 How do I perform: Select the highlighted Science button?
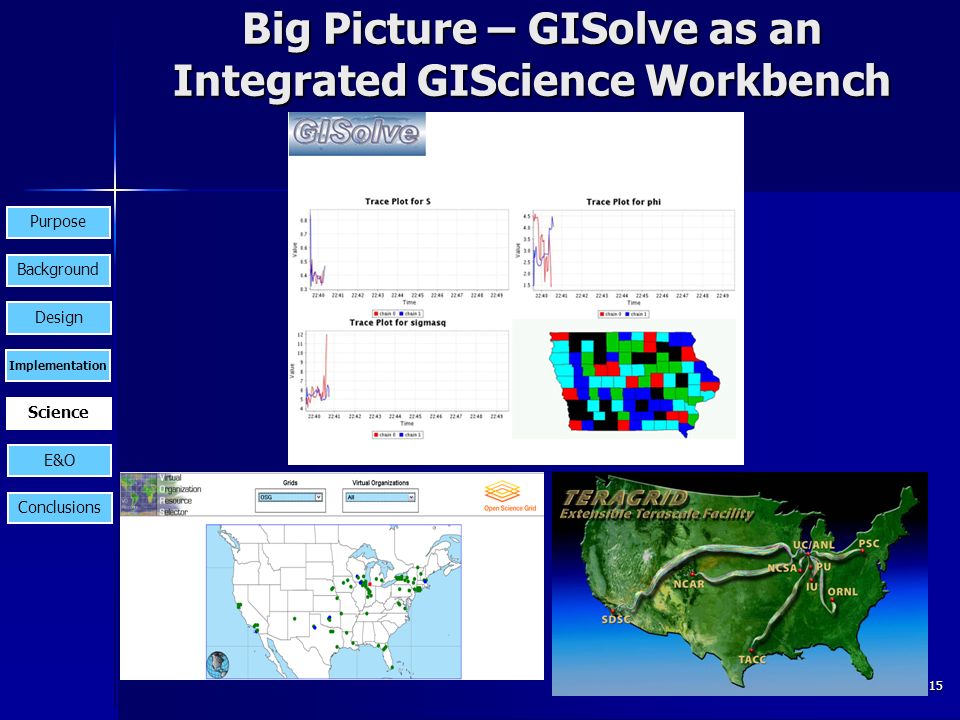tap(59, 413)
